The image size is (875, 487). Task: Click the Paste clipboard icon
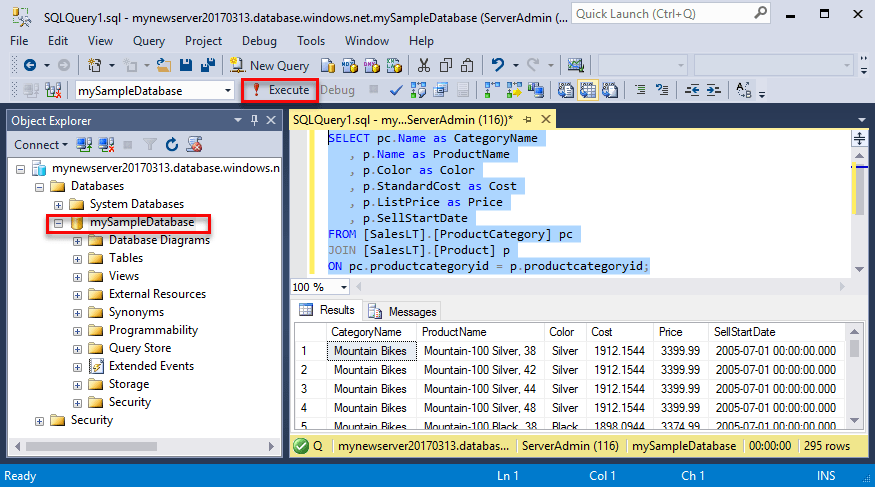coord(467,66)
